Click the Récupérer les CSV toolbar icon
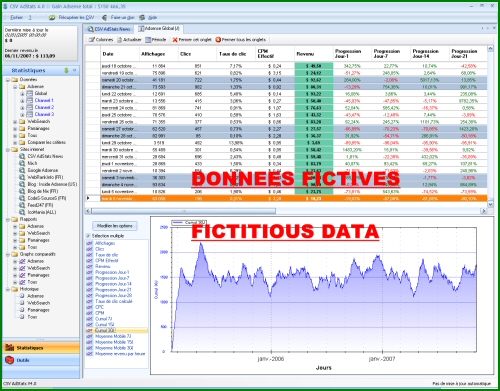Image resolution: width=500 pixels, height=391 pixels. [x=52, y=17]
